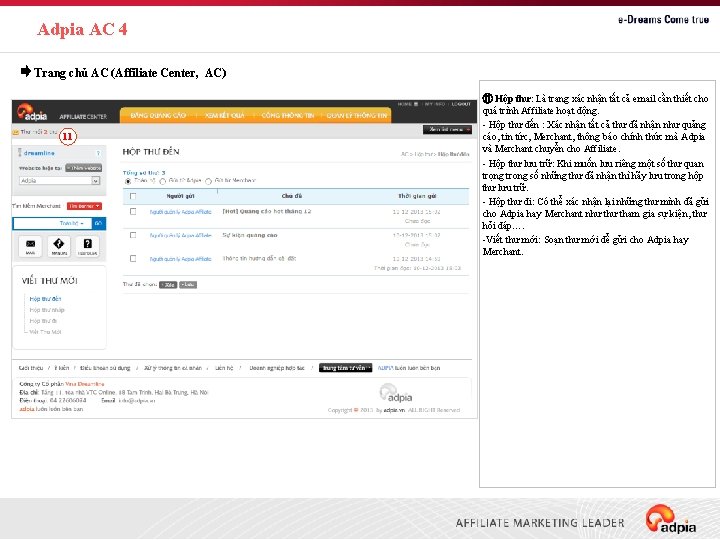The height and width of the screenshot is (540, 720).
Task: Click the 'Xử lý thông tin cá nhân' footer link
Action: [173, 368]
